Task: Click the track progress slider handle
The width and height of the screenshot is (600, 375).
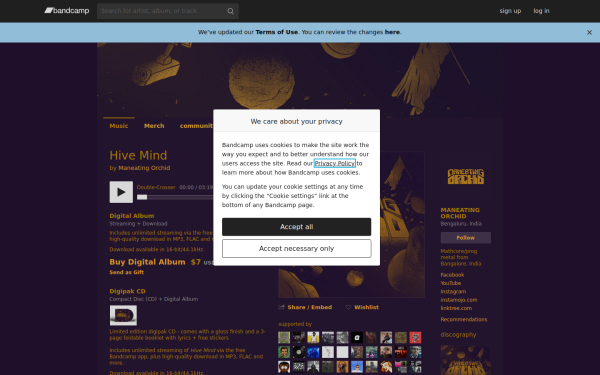Action: coord(142,197)
